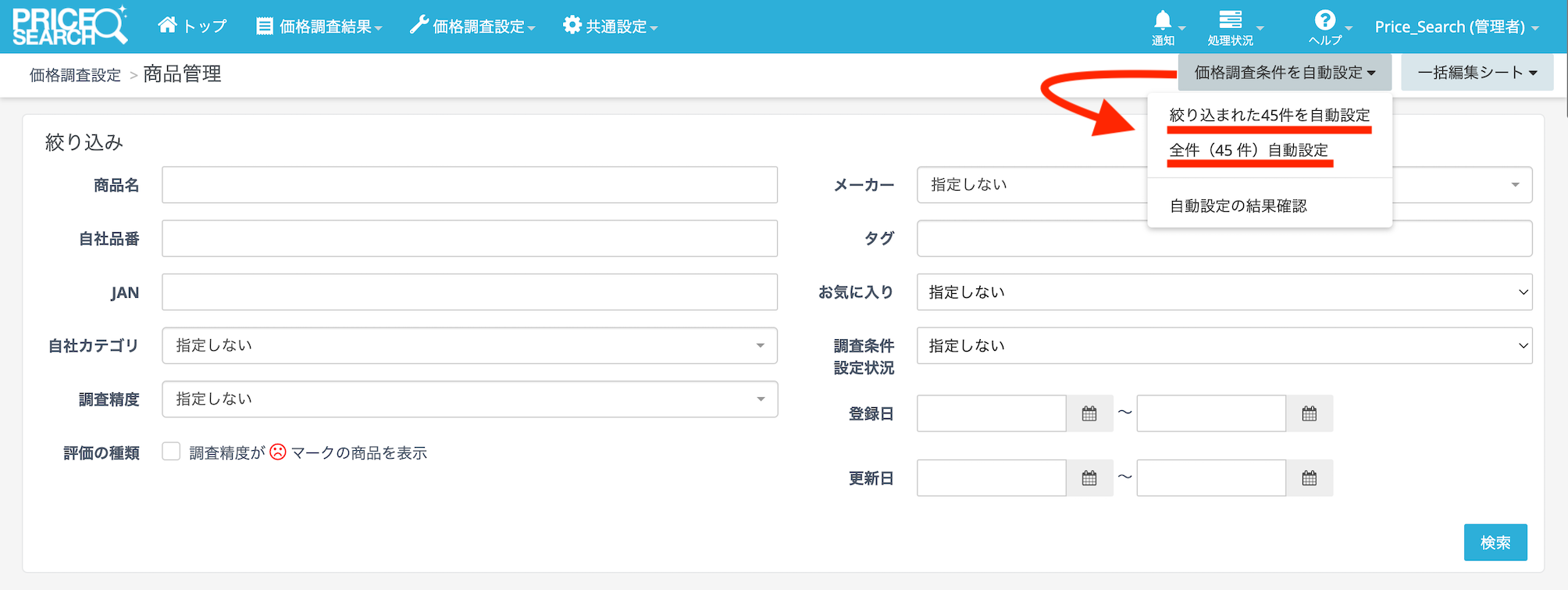1568x590 pixels.
Task: Click the 価格調査設定 breadcrumb link
Action: [75, 75]
